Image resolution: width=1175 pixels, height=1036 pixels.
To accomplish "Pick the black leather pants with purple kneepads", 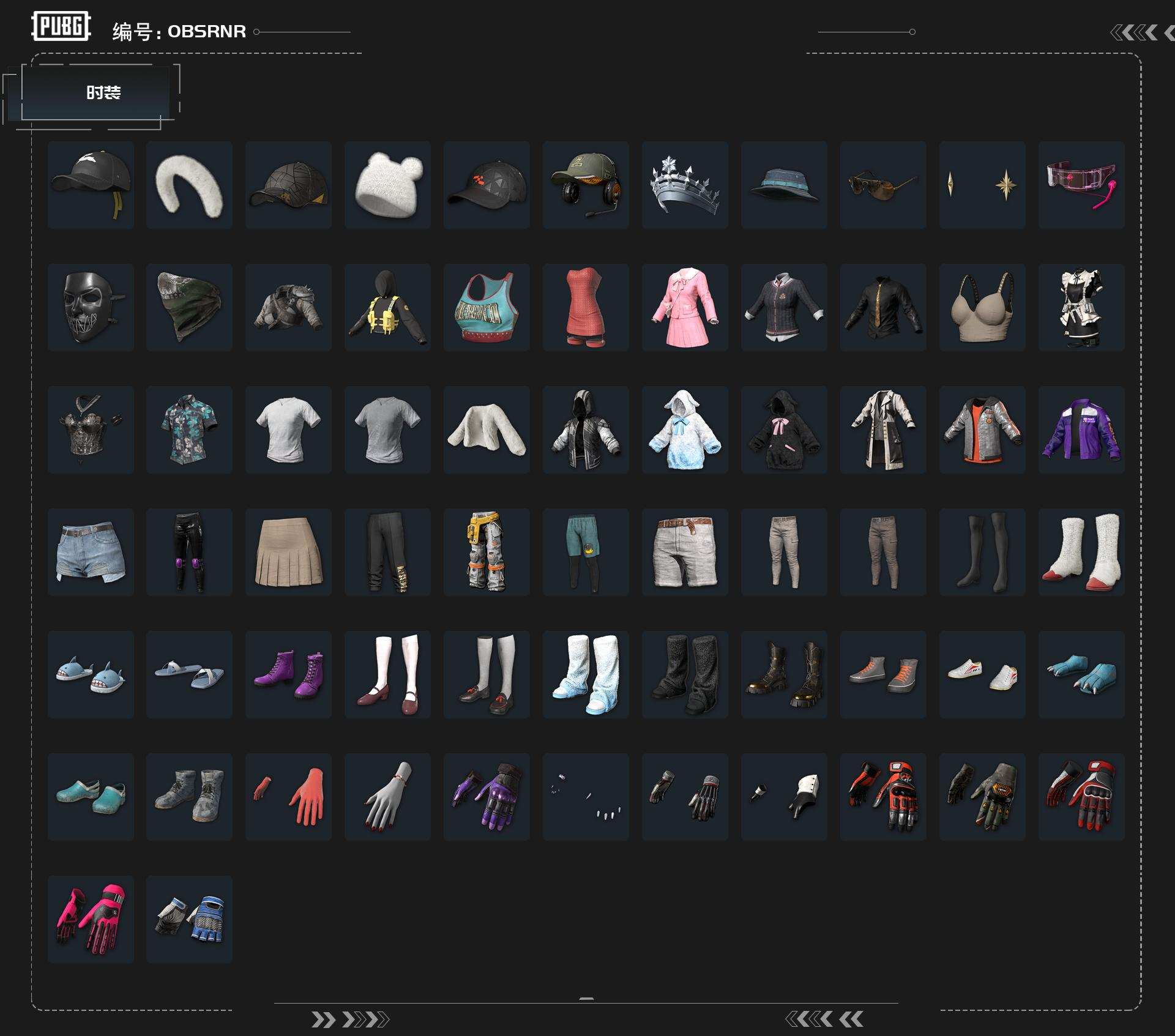I will [x=189, y=552].
